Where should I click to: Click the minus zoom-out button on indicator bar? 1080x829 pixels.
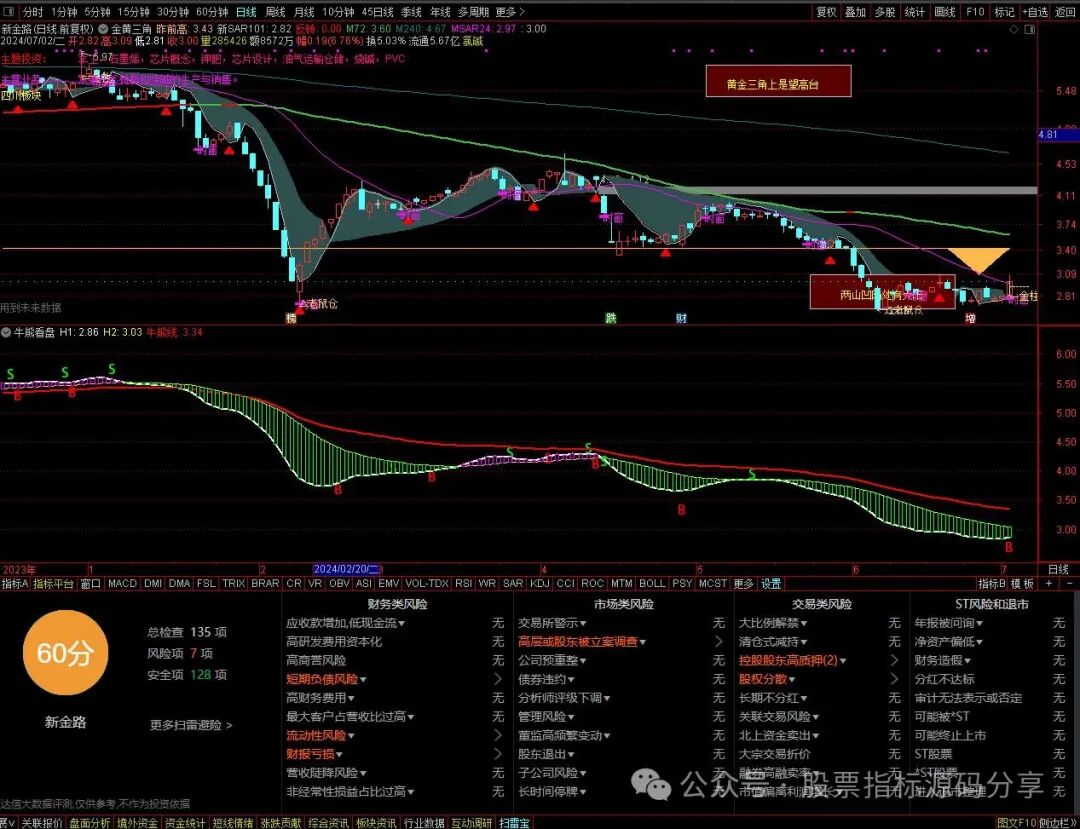point(1070,583)
